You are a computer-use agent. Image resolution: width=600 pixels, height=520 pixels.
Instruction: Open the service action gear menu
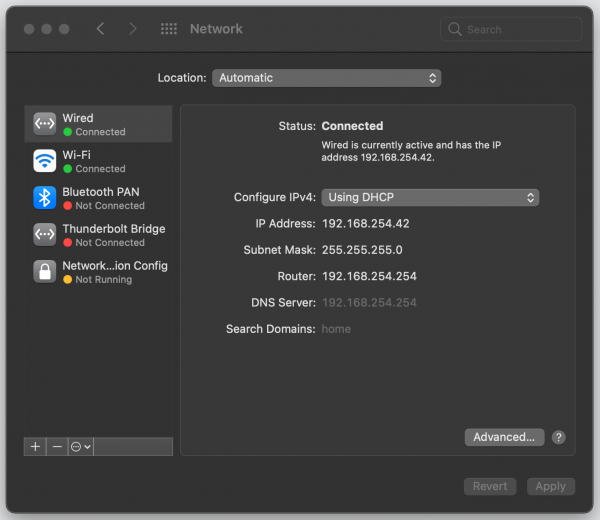click(81, 447)
